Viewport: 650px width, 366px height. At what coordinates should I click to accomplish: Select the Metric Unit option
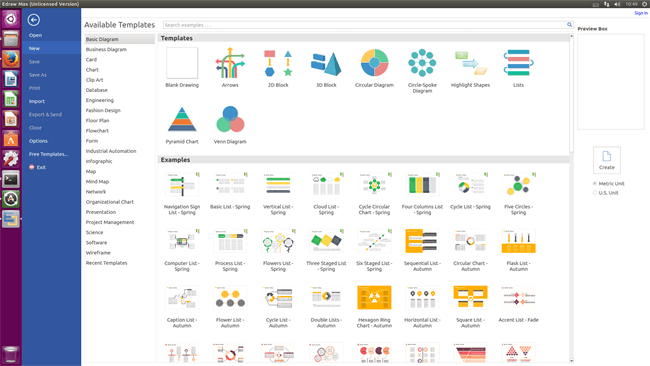(x=594, y=183)
